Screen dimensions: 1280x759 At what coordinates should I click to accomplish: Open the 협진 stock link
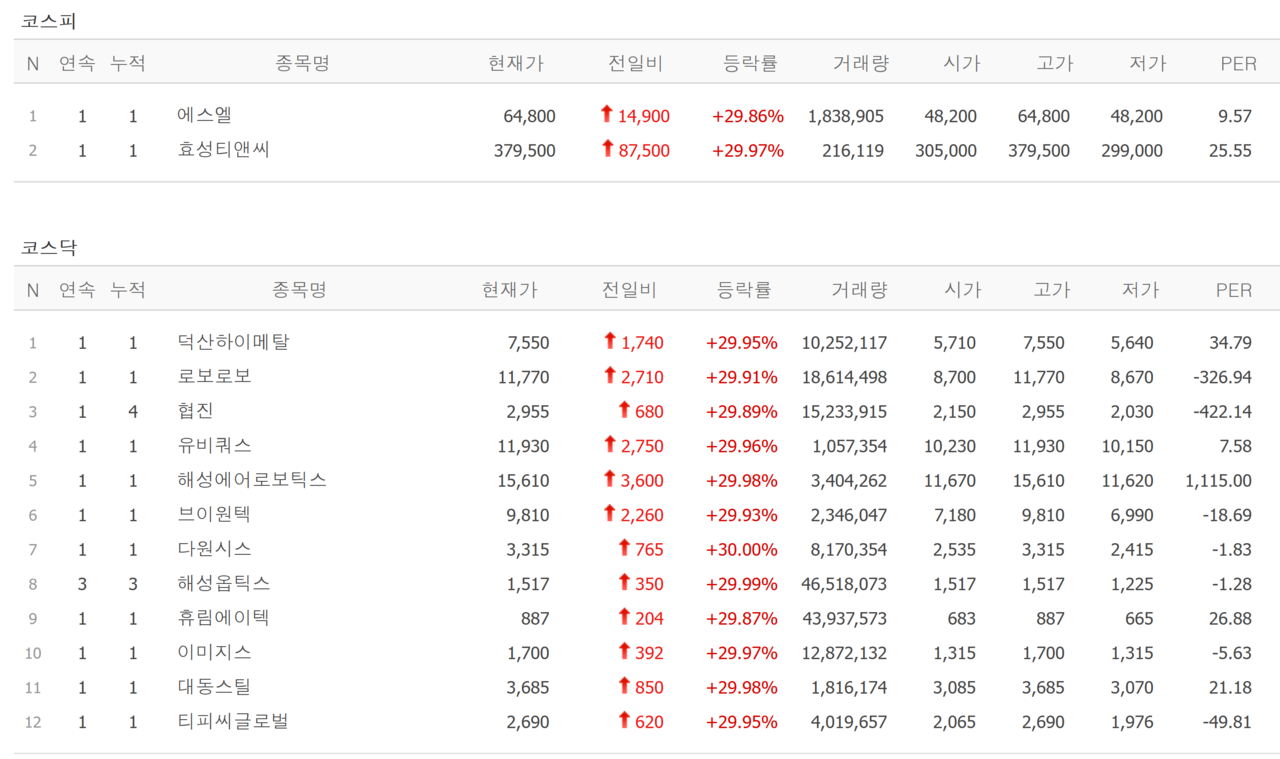[195, 411]
